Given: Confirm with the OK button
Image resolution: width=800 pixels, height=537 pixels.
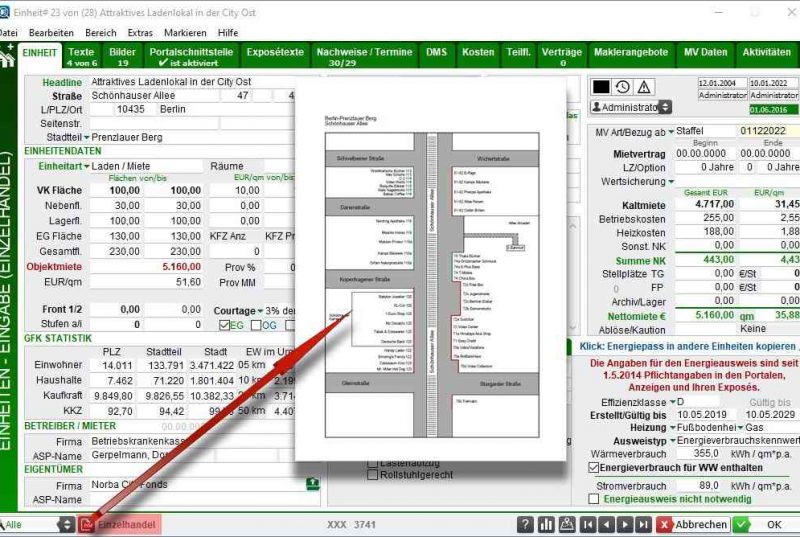Looking at the screenshot, I should coord(765,524).
